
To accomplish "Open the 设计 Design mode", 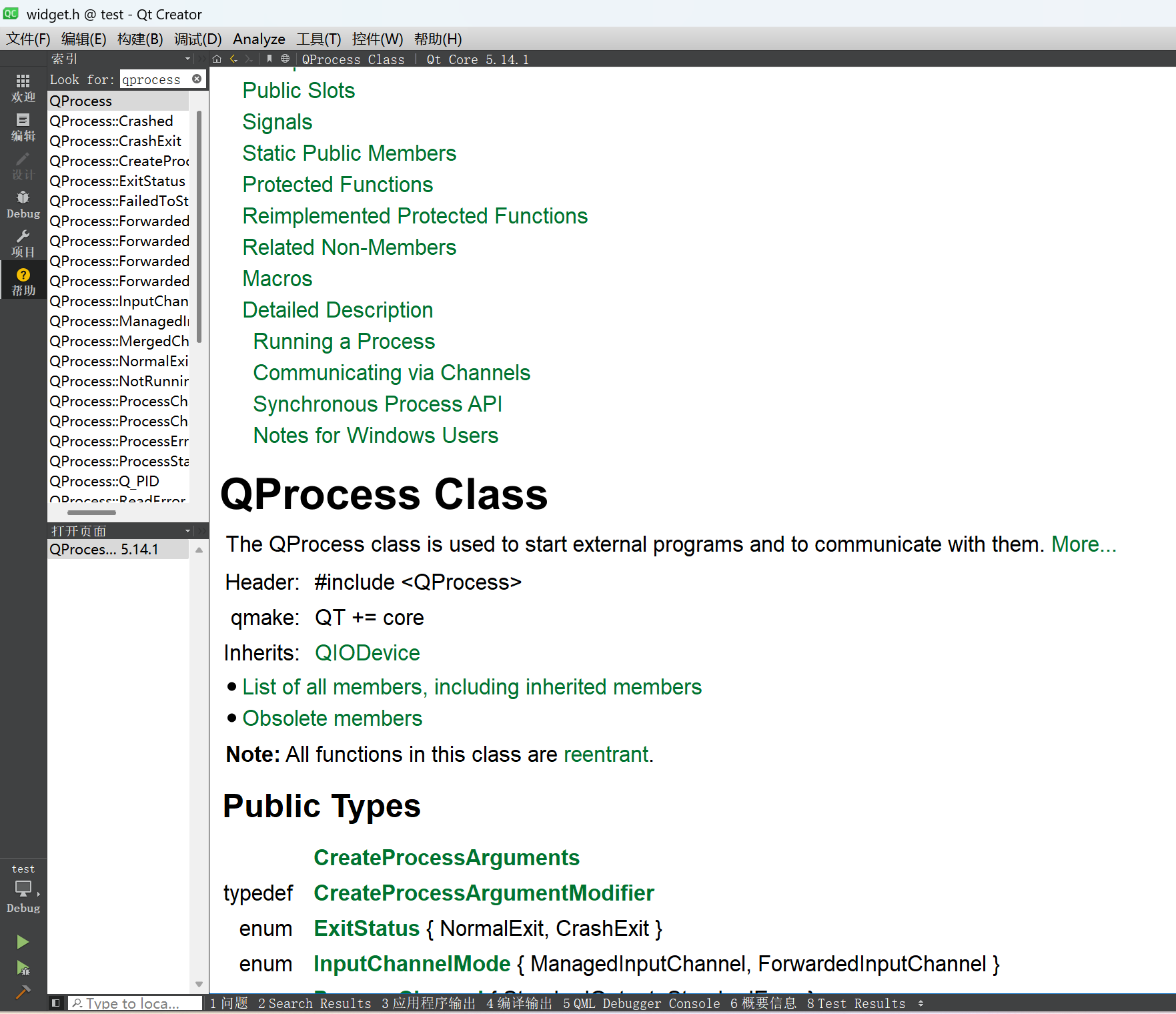I will pos(23,165).
